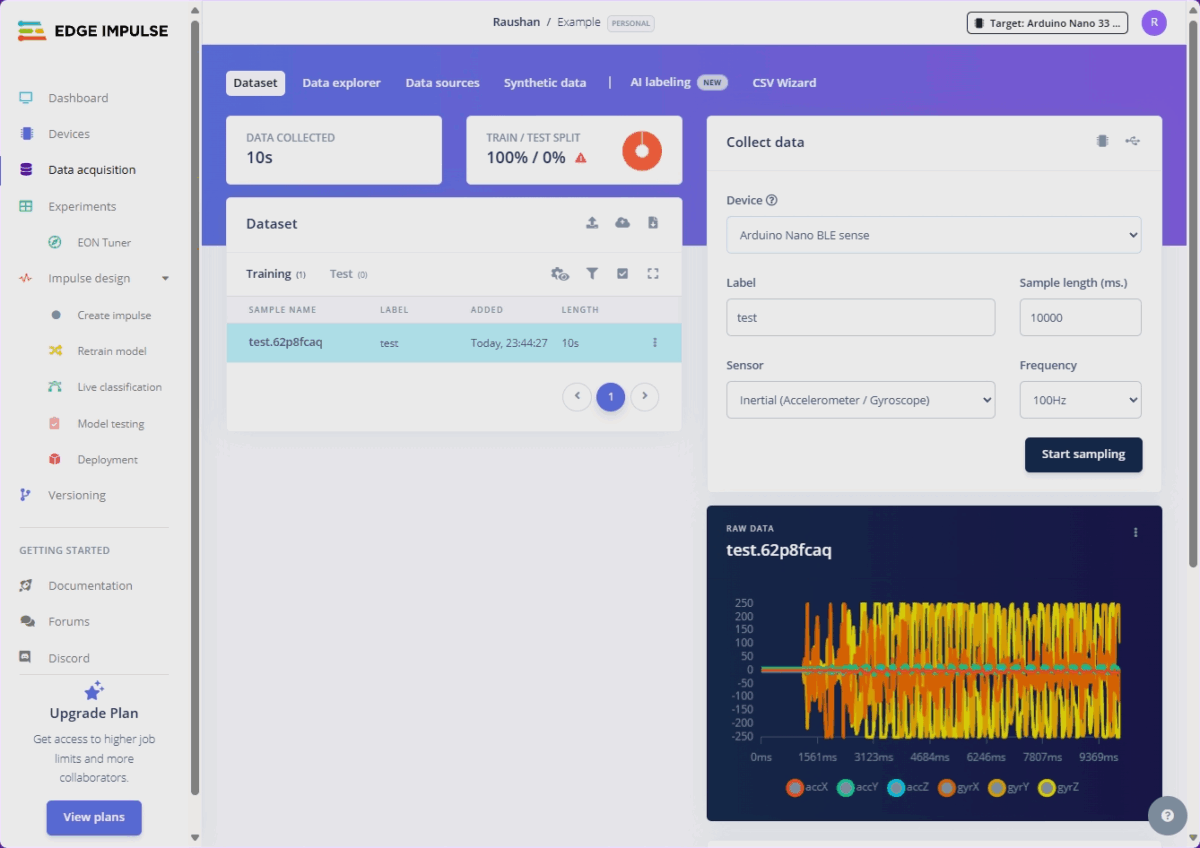The height and width of the screenshot is (848, 1200).
Task: Toggle accZ color swatch in legend
Action: 896,787
